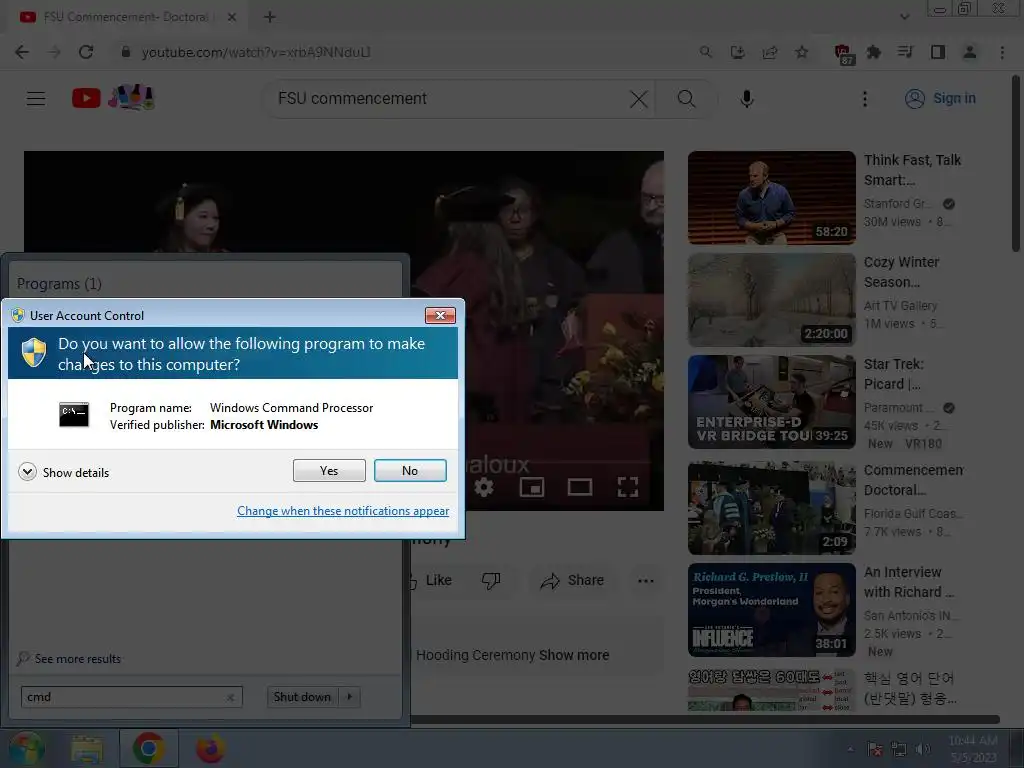Open the tab search dropdown arrow

[x=904, y=17]
